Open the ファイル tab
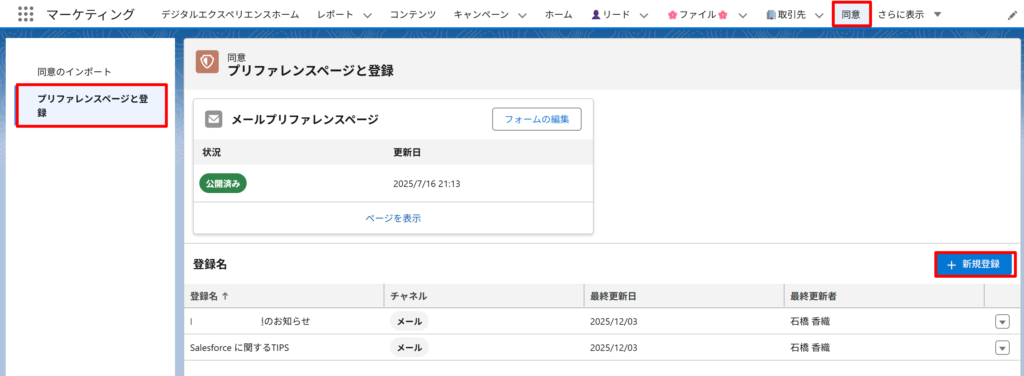The image size is (1024, 376). (697, 14)
